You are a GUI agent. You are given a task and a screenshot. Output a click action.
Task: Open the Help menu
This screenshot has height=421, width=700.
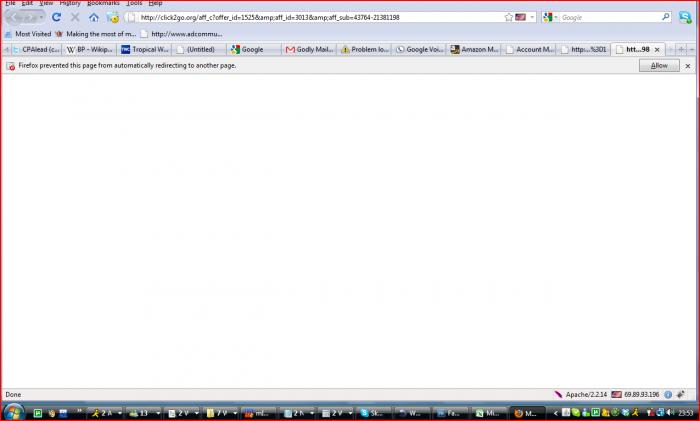[x=155, y=3]
